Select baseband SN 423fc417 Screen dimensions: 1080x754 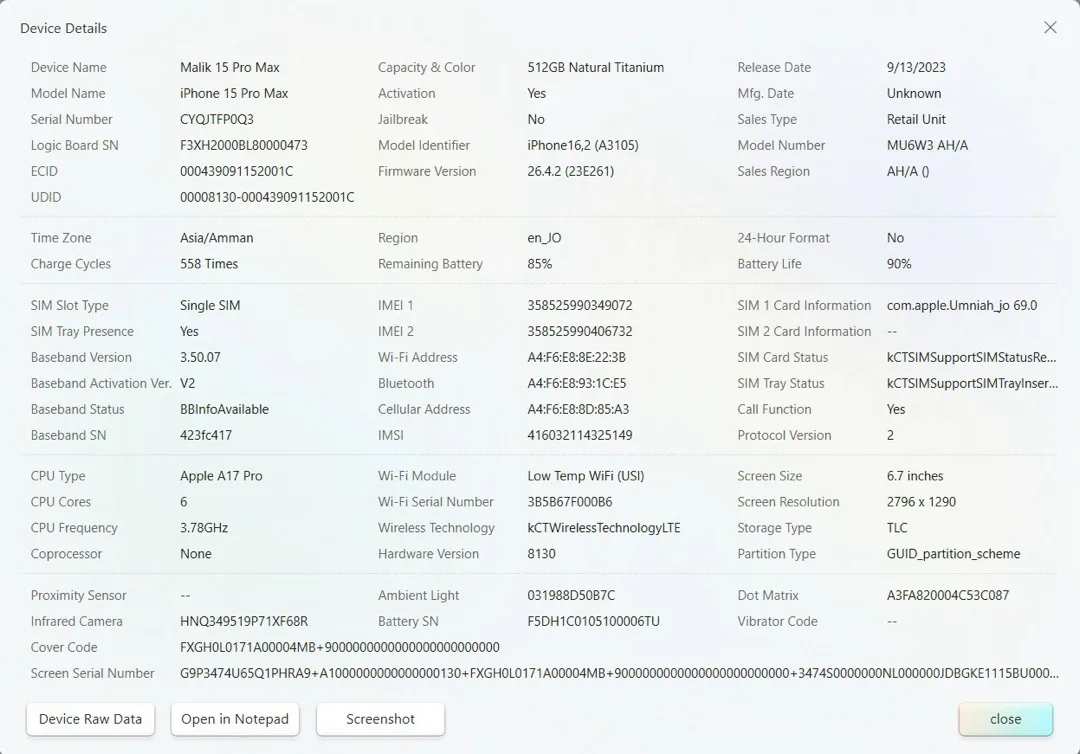pyautogui.click(x=206, y=435)
